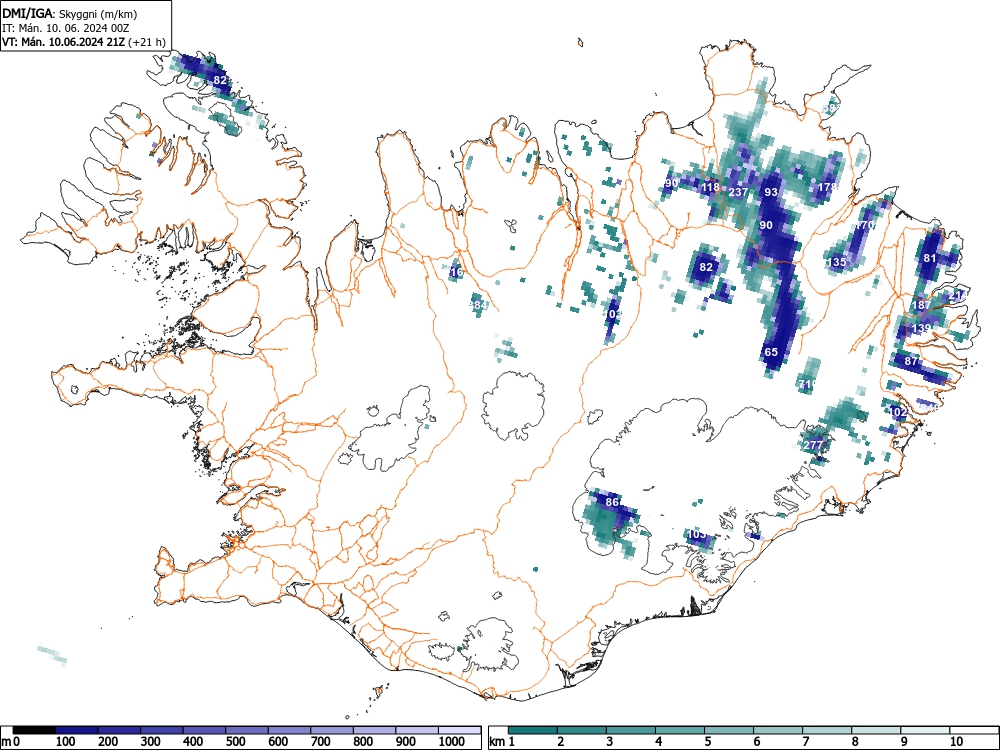Screen dimensions: 1000x750
Task: Click the "100" metre legend label
Action: (66, 742)
